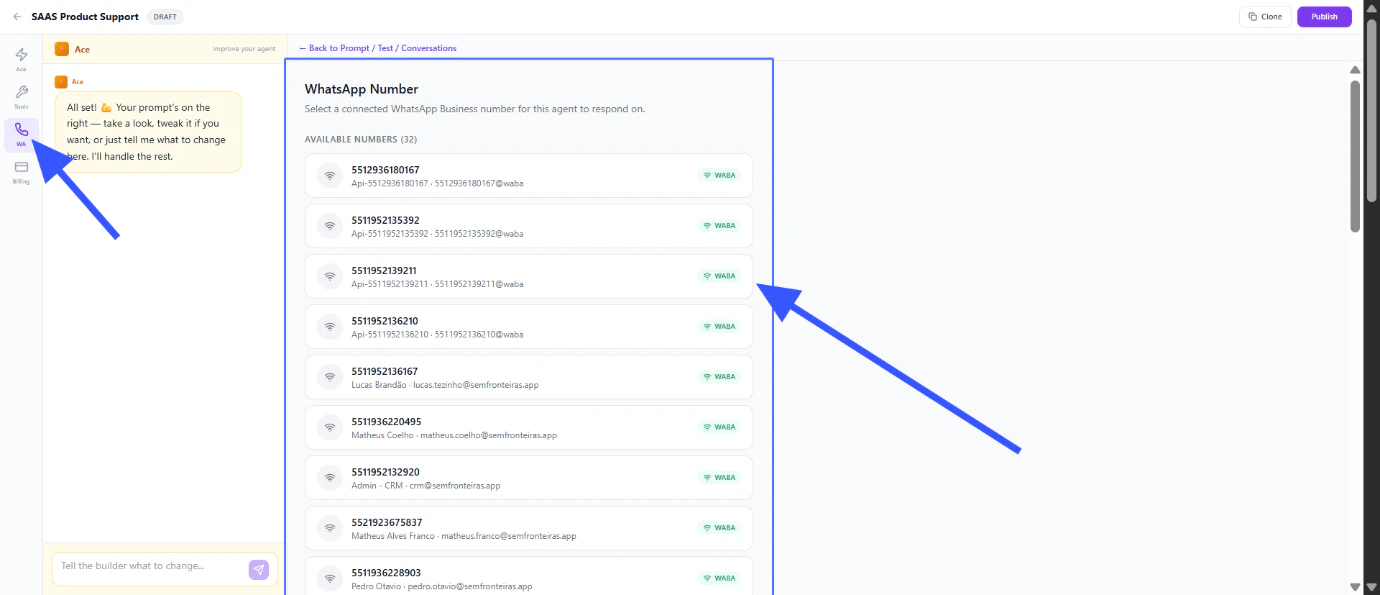Screen dimensions: 1380x595
Task: Click the signal icon for number 5511952136167
Action: (330, 377)
